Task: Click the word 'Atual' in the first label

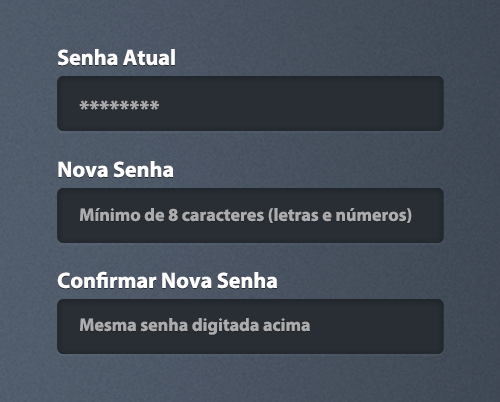Action: coord(149,58)
